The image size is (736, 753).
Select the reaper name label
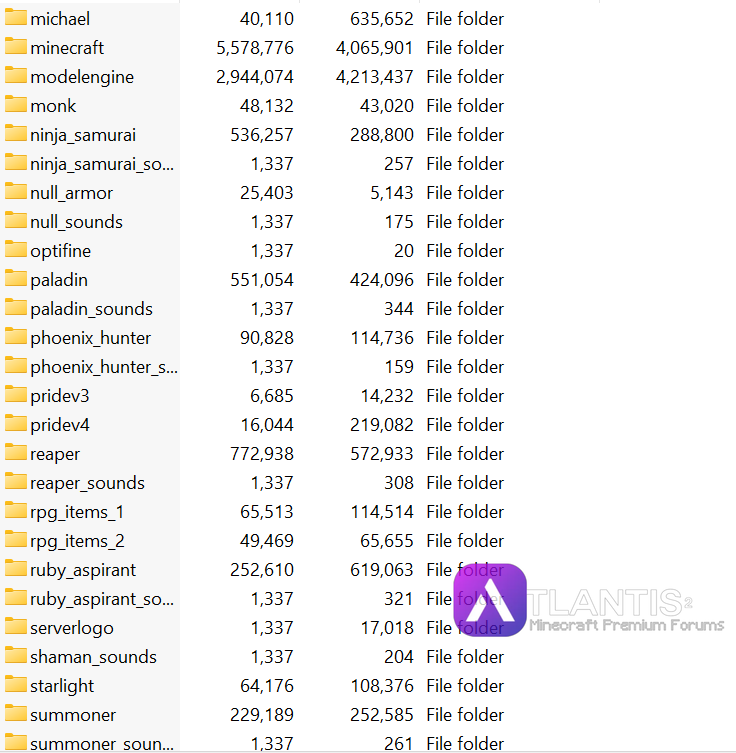point(55,454)
